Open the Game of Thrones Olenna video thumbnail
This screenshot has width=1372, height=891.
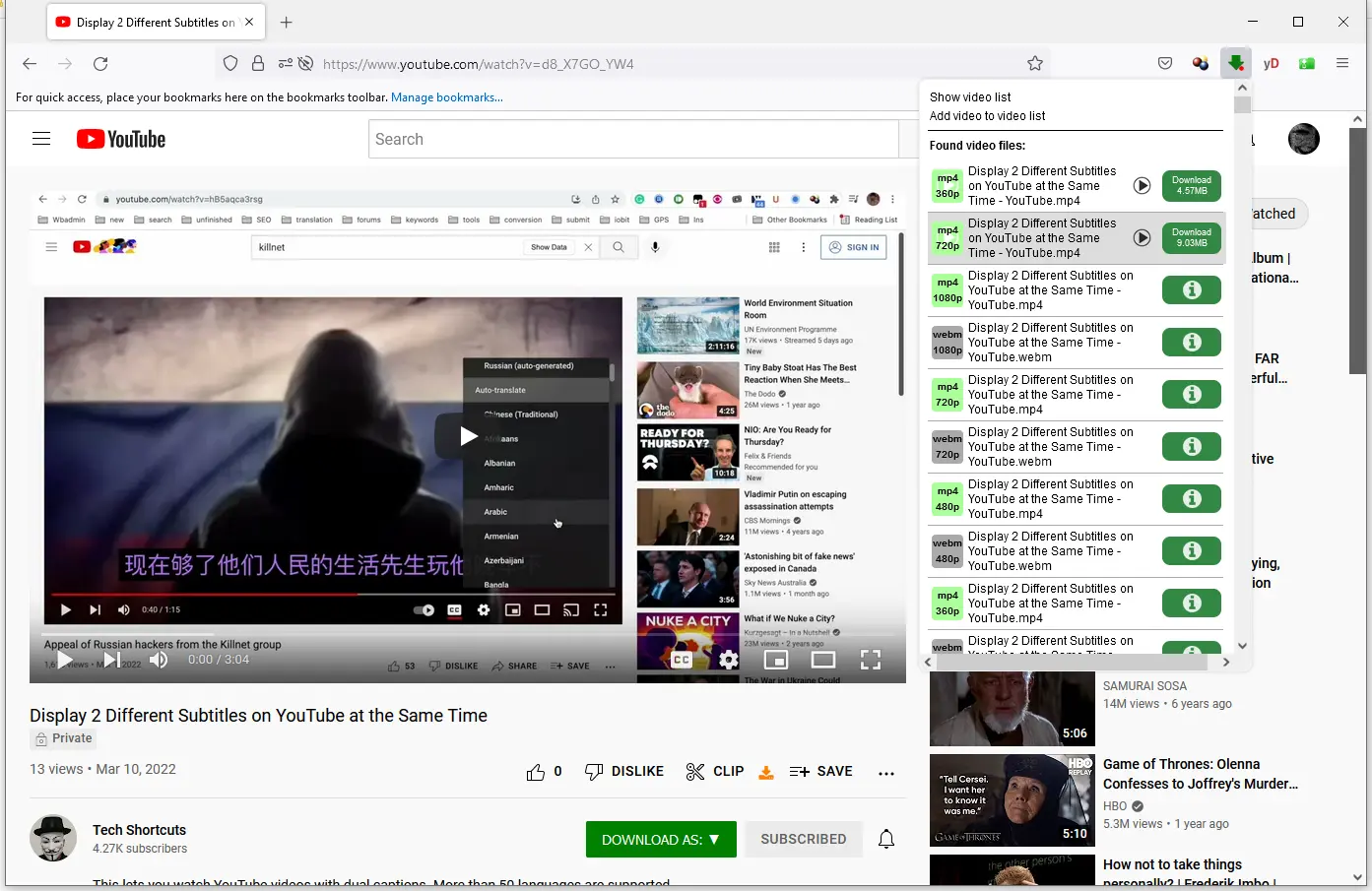pos(1011,799)
